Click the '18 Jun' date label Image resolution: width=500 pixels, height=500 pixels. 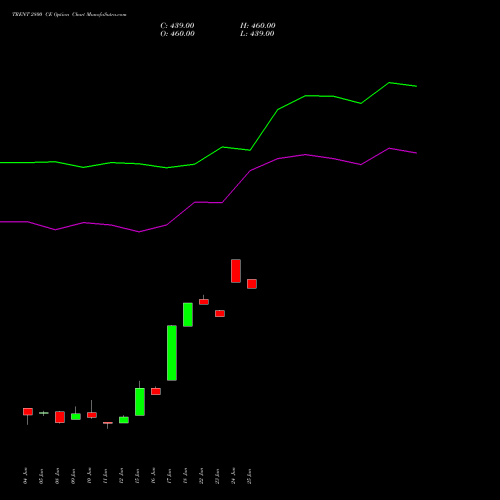(x=186, y=476)
